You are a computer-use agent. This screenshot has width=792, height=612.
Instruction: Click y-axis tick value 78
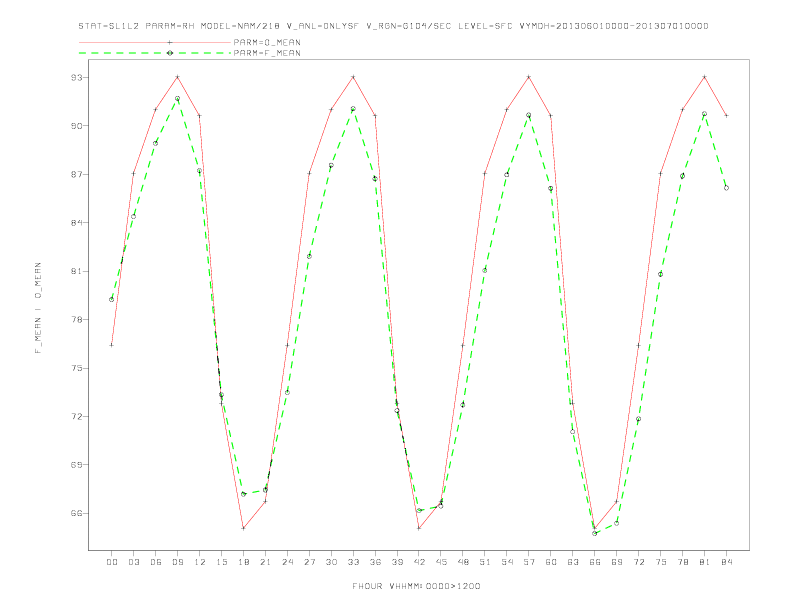[x=76, y=320]
